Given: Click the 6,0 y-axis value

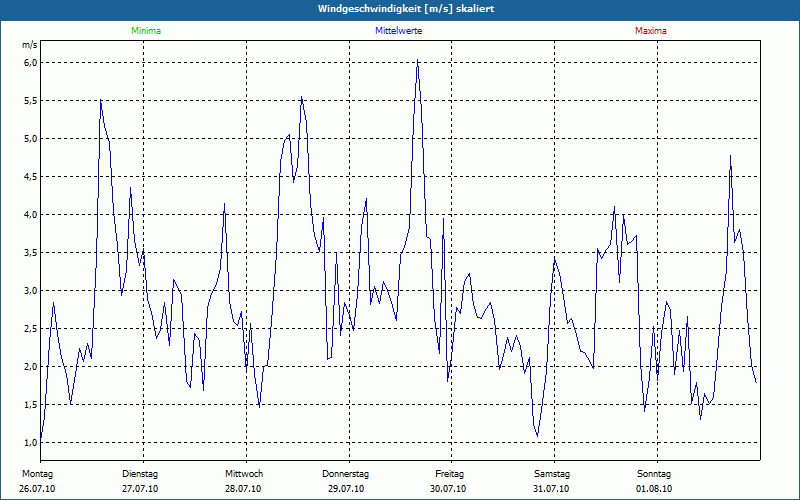Looking at the screenshot, I should (x=31, y=63).
